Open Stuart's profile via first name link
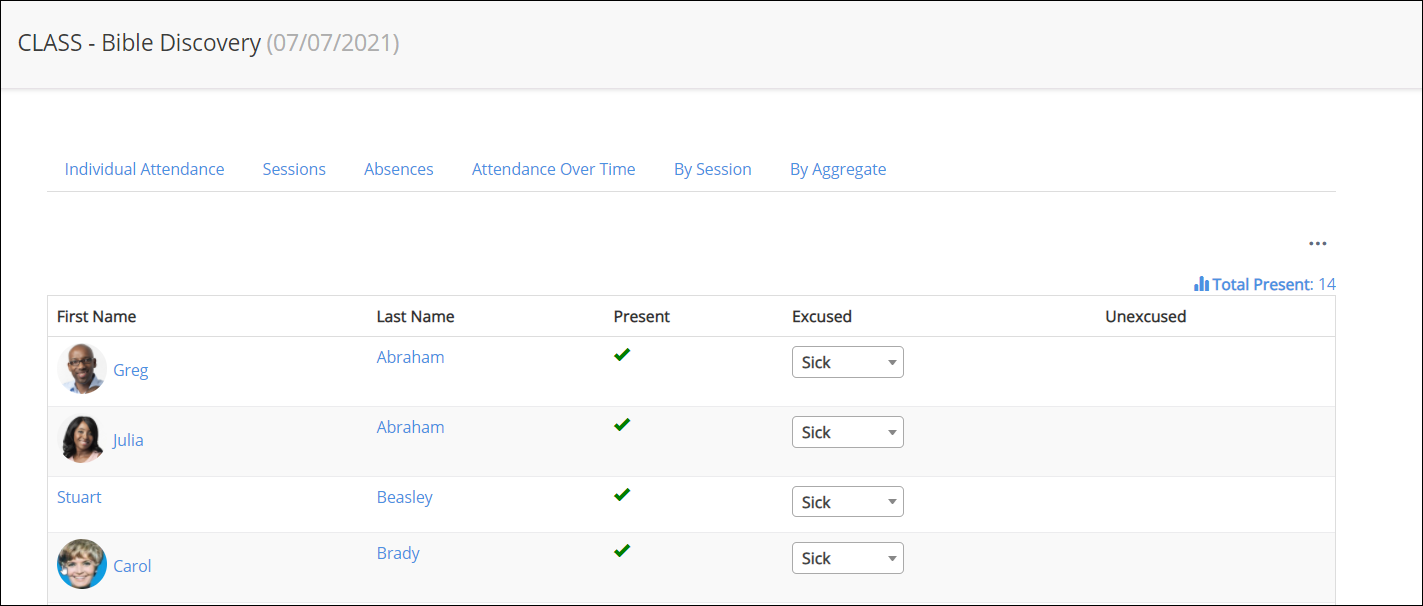Viewport: 1423px width, 606px height. coord(79,497)
